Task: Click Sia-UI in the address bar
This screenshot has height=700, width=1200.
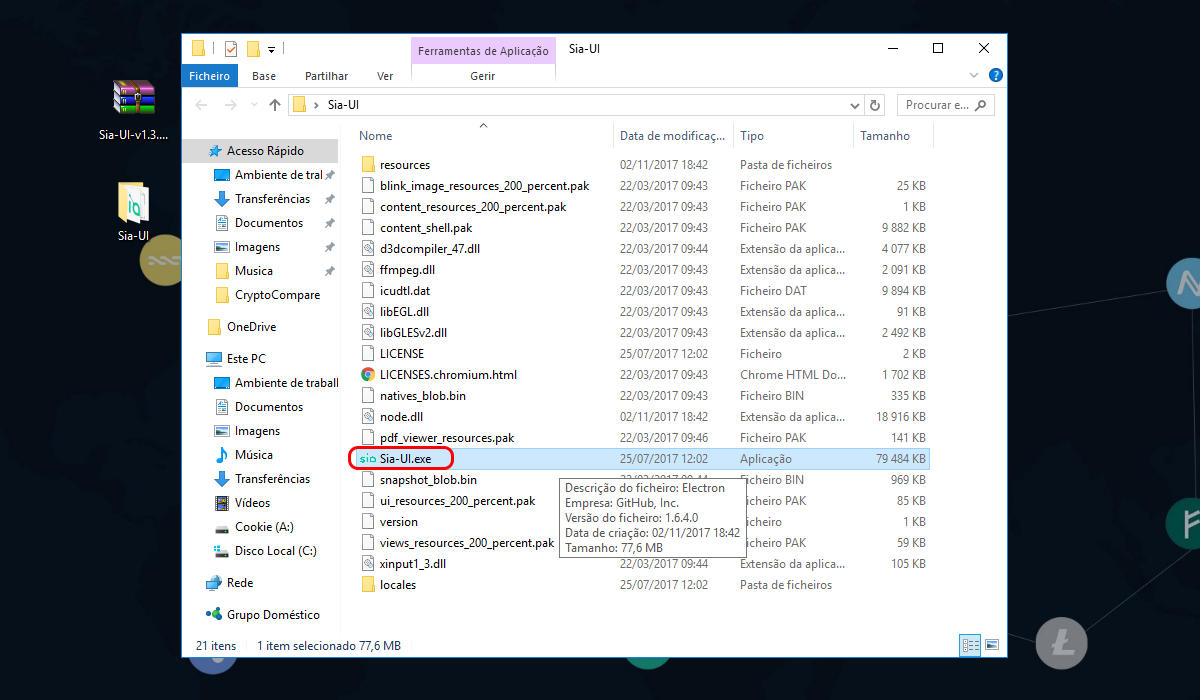Action: [343, 105]
